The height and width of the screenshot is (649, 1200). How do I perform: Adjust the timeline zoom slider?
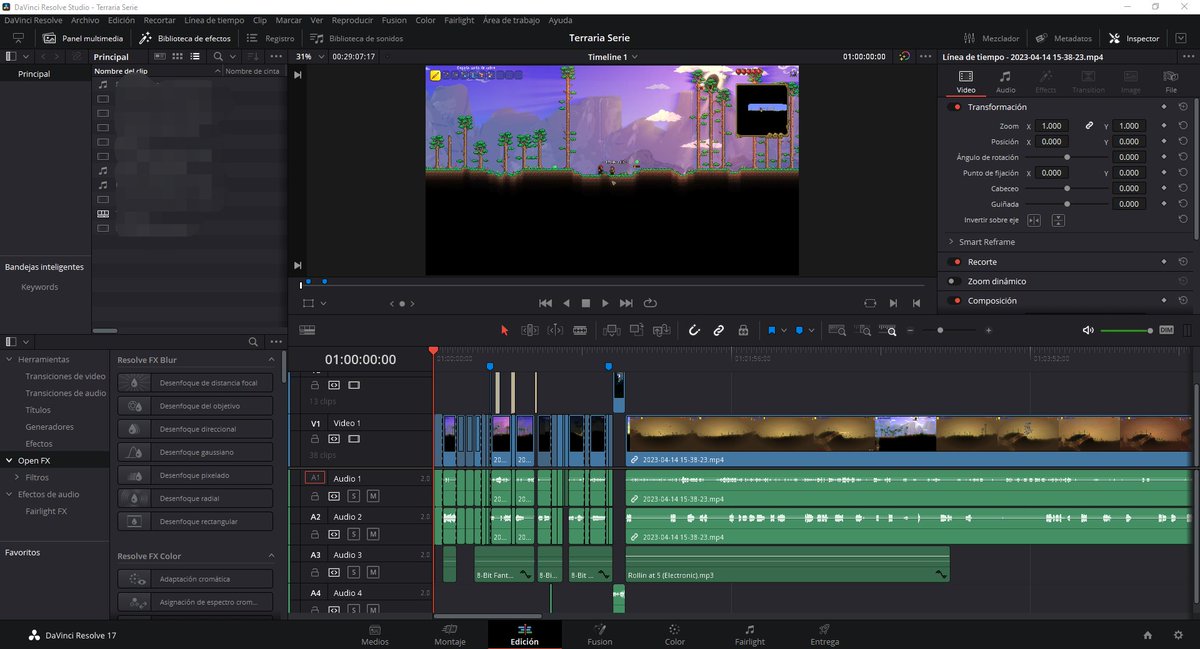tap(940, 330)
